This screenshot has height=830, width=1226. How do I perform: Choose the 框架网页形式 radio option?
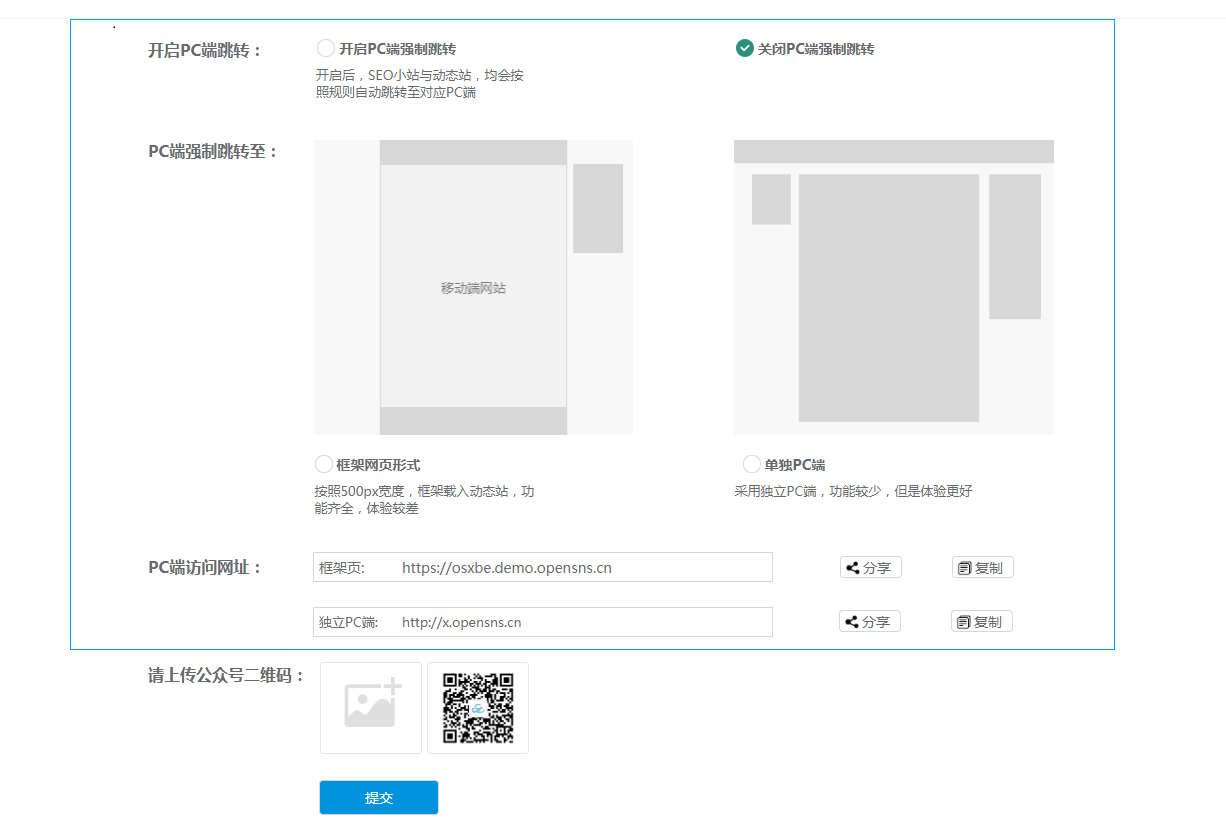(x=323, y=464)
